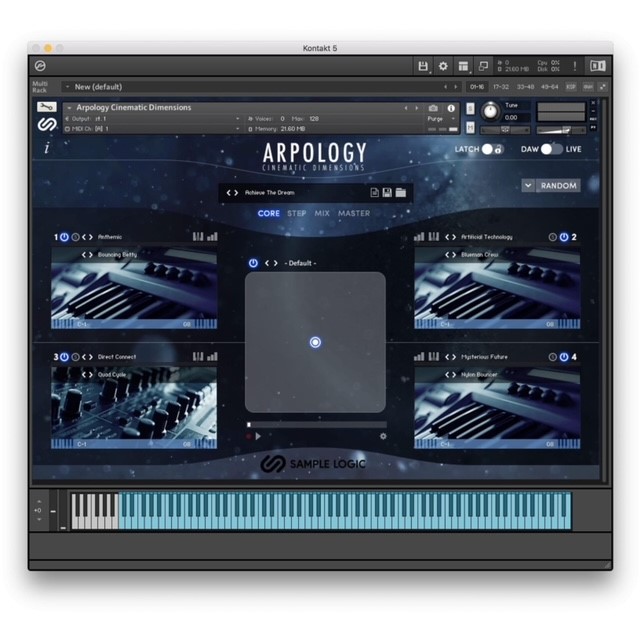Select the 01-16 rack page

[476, 87]
